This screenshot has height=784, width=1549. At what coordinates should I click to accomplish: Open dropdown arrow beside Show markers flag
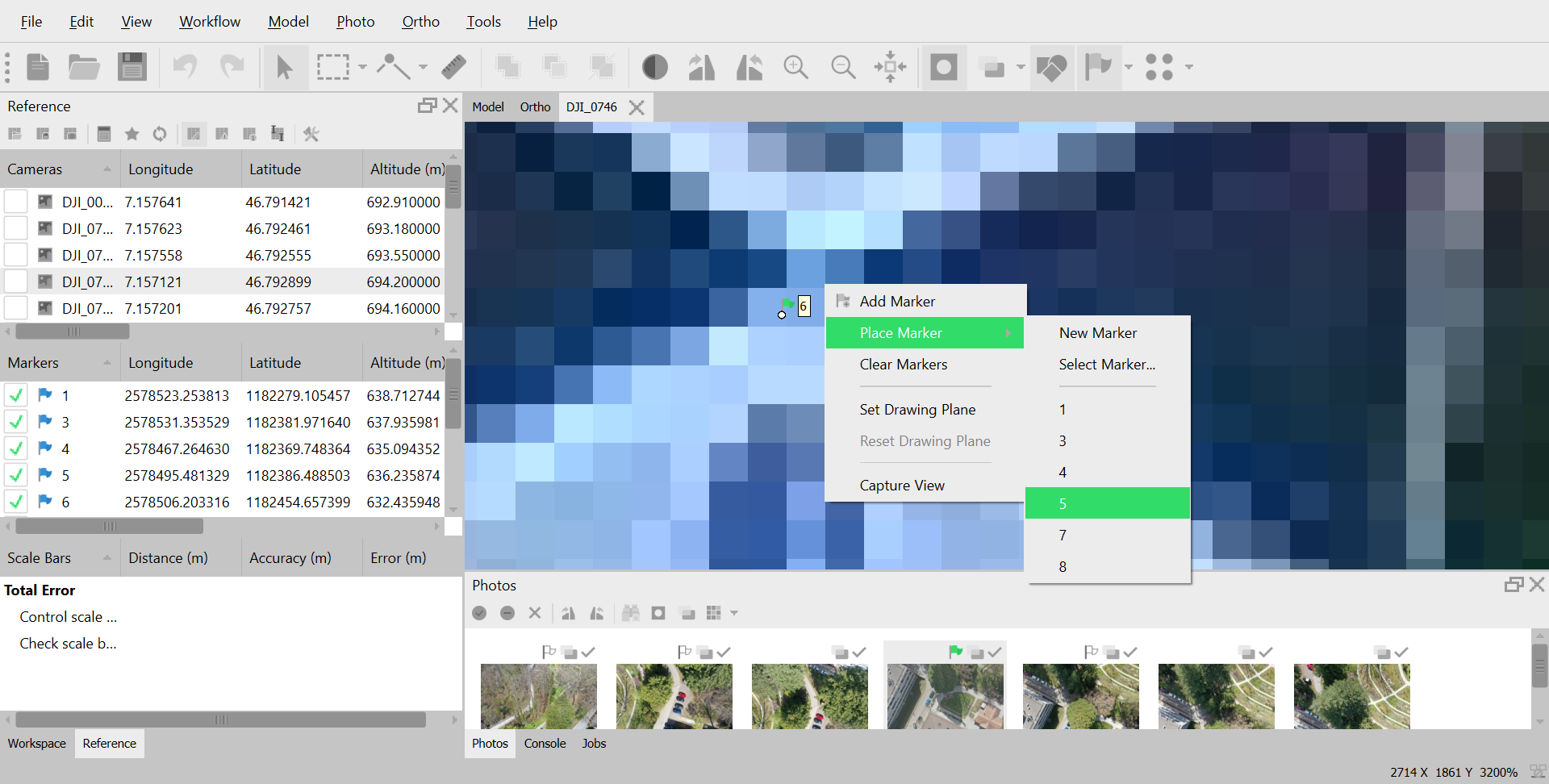[1128, 67]
